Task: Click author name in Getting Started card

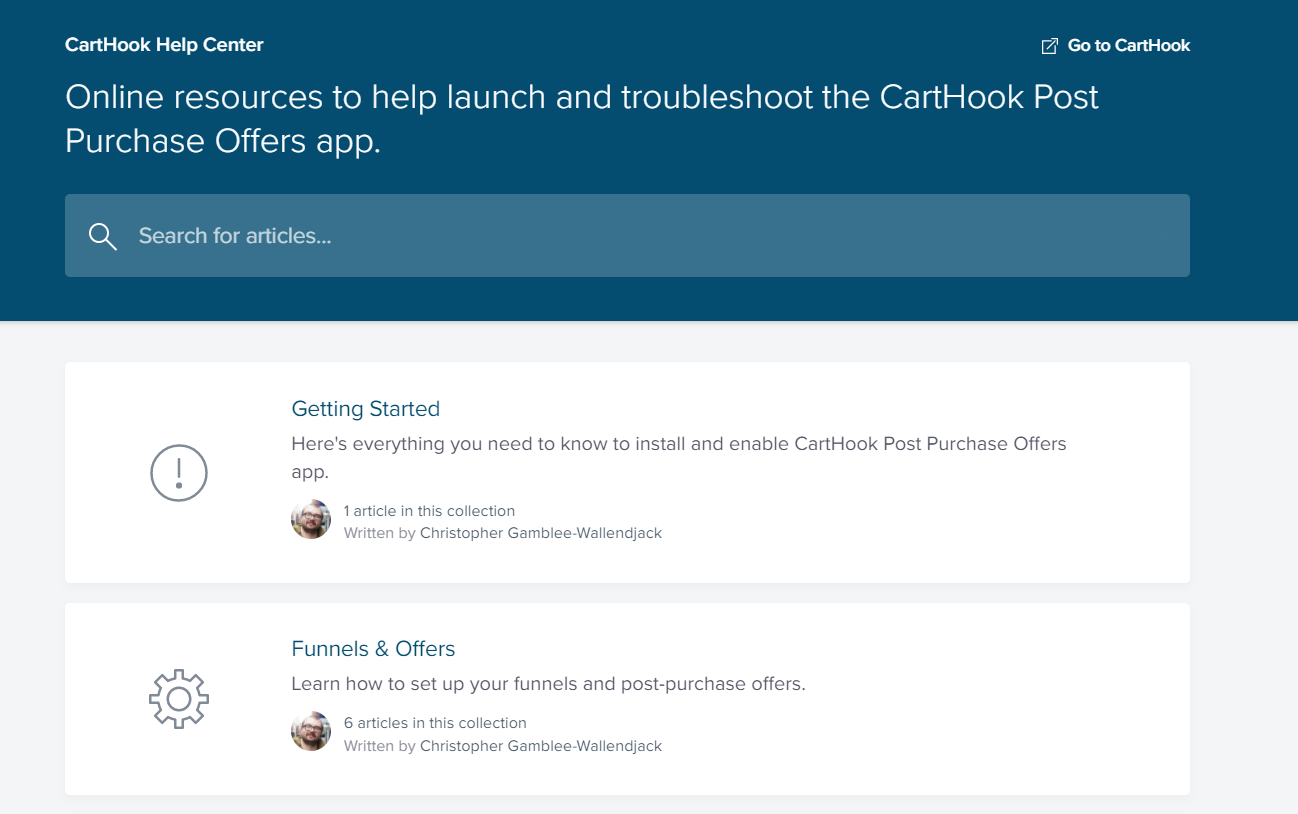Action: point(541,533)
